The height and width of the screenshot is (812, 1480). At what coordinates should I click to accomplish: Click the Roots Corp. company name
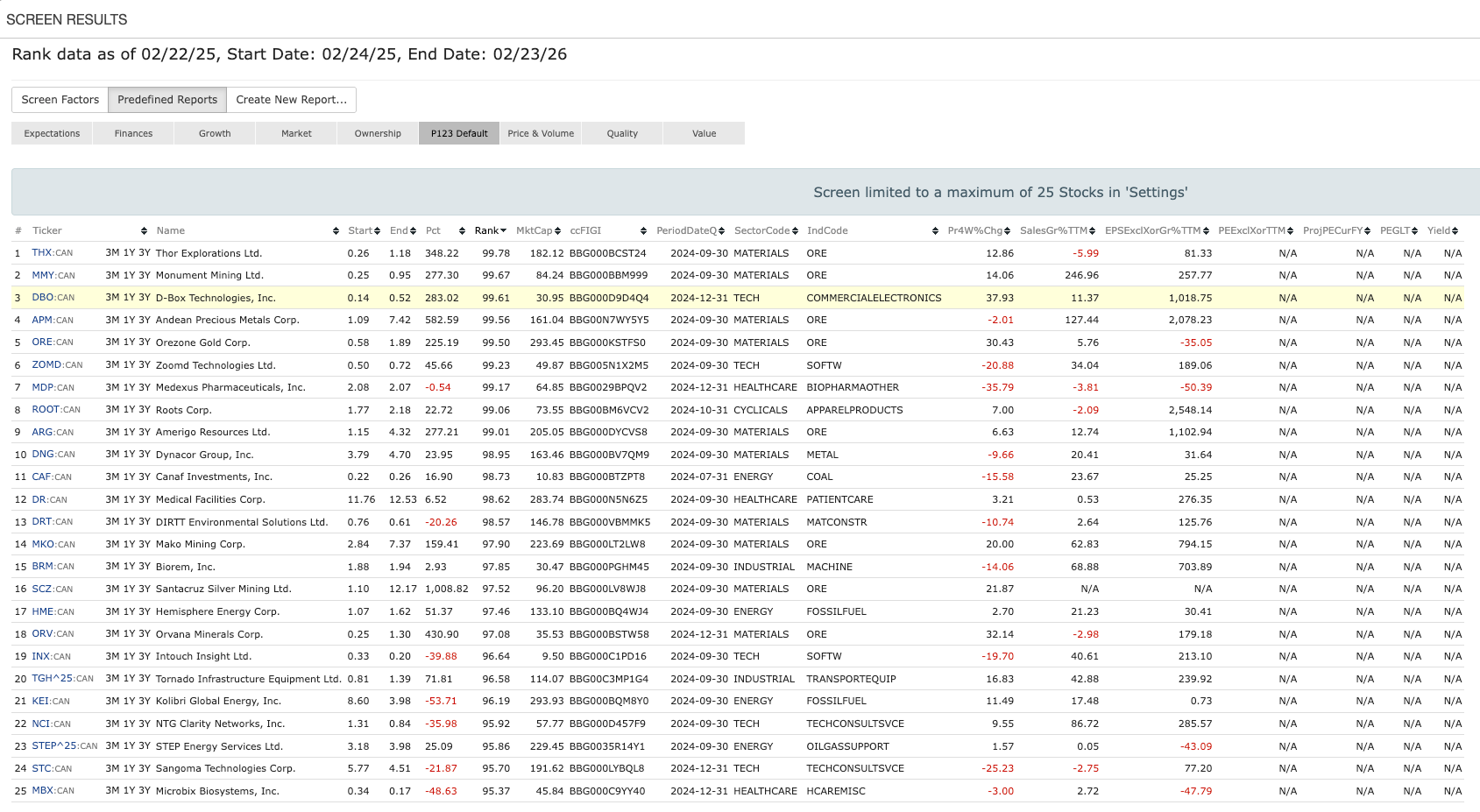pyautogui.click(x=184, y=410)
